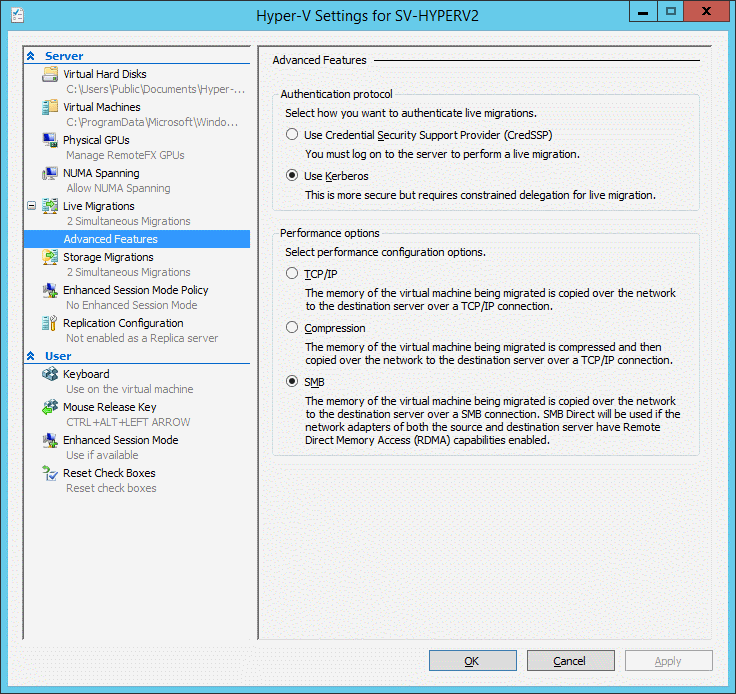
Task: Click '2 Simultaneous Migrations' under Storage Migrations
Action: (x=129, y=272)
